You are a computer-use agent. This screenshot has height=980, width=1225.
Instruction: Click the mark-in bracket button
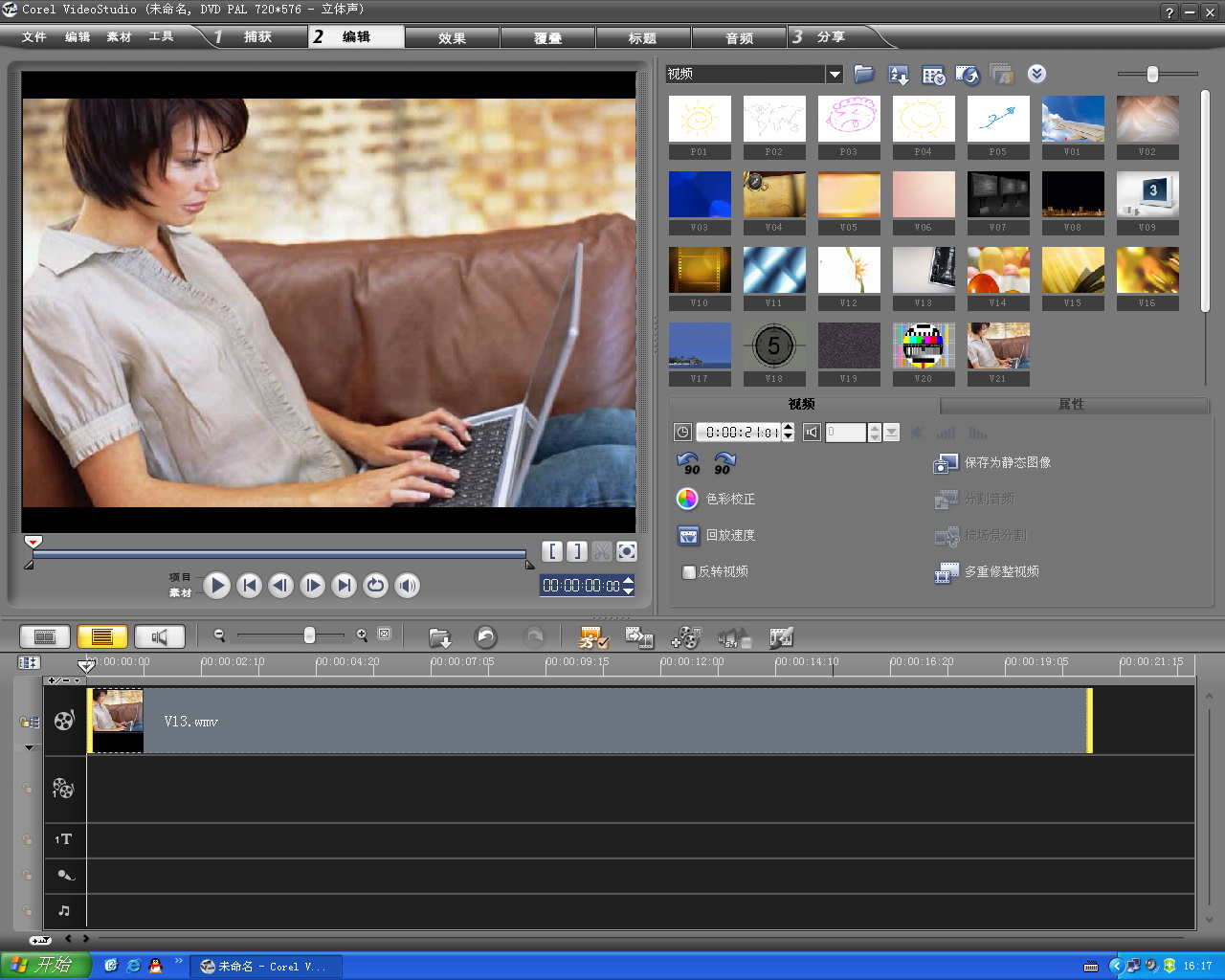point(552,551)
